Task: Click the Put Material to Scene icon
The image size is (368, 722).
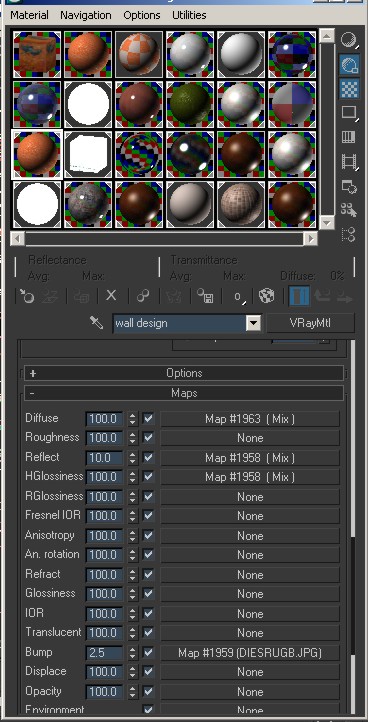Action: (49, 296)
